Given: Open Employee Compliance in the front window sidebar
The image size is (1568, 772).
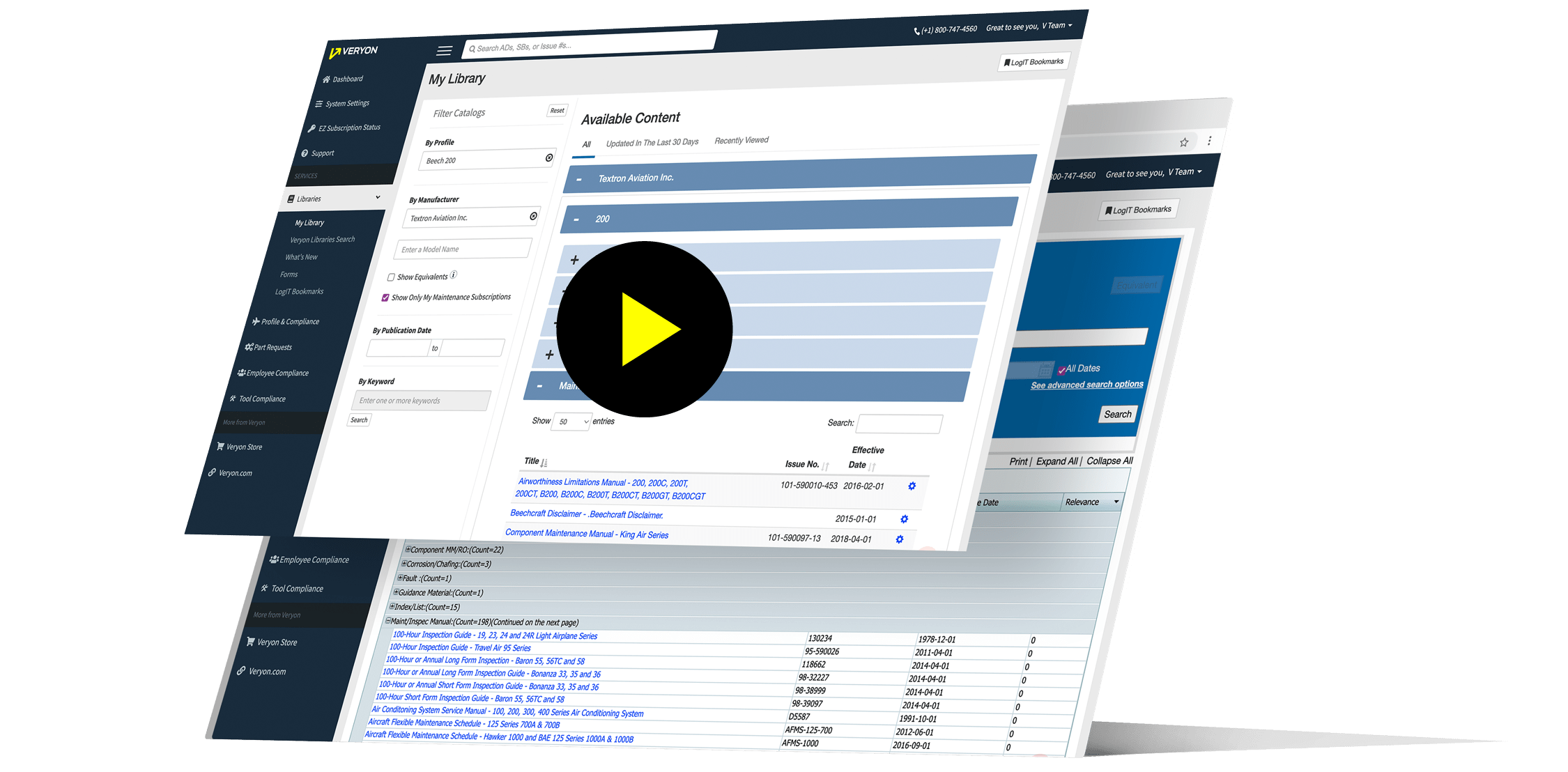Looking at the screenshot, I should coord(273,373).
